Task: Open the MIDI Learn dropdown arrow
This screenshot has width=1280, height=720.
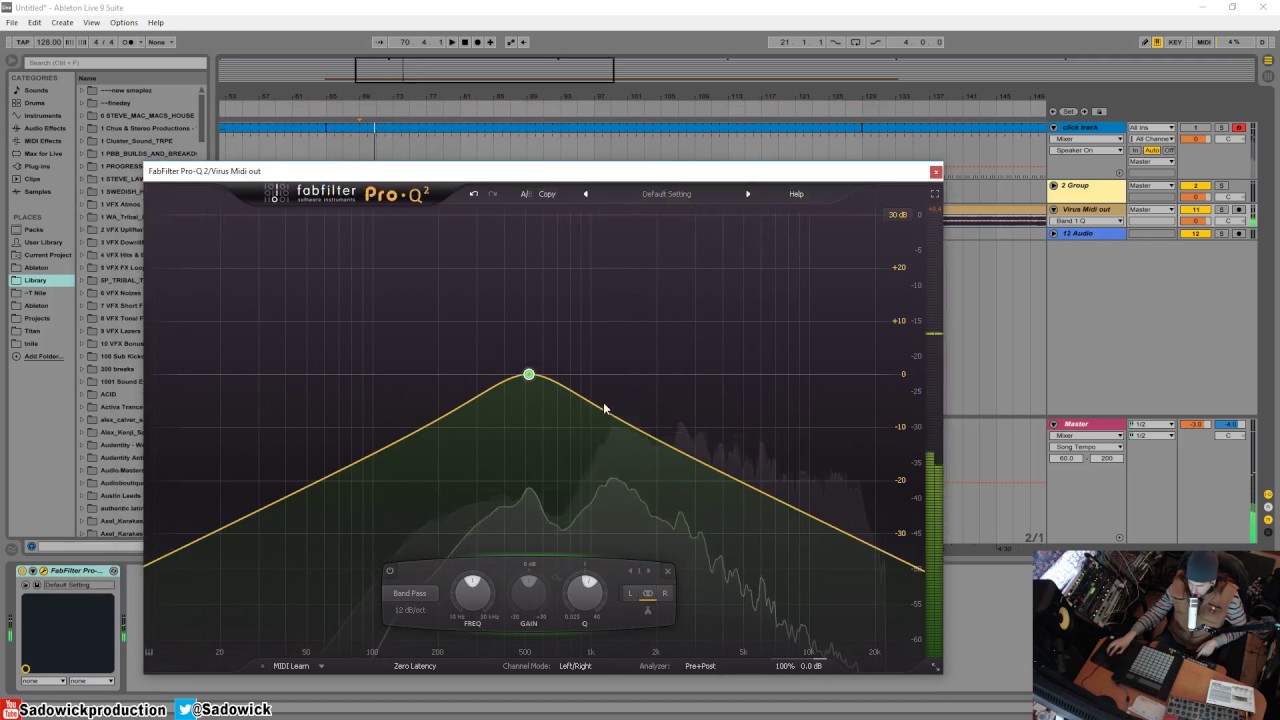Action: pos(321,666)
